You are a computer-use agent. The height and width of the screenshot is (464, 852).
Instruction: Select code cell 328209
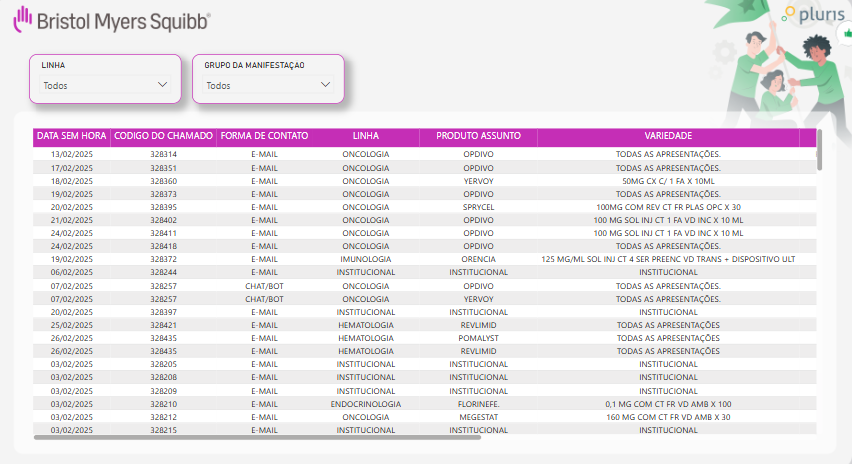click(164, 391)
